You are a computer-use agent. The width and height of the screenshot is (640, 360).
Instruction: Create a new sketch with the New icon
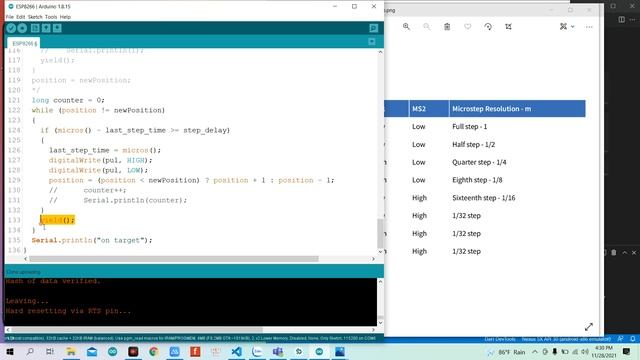coord(35,28)
